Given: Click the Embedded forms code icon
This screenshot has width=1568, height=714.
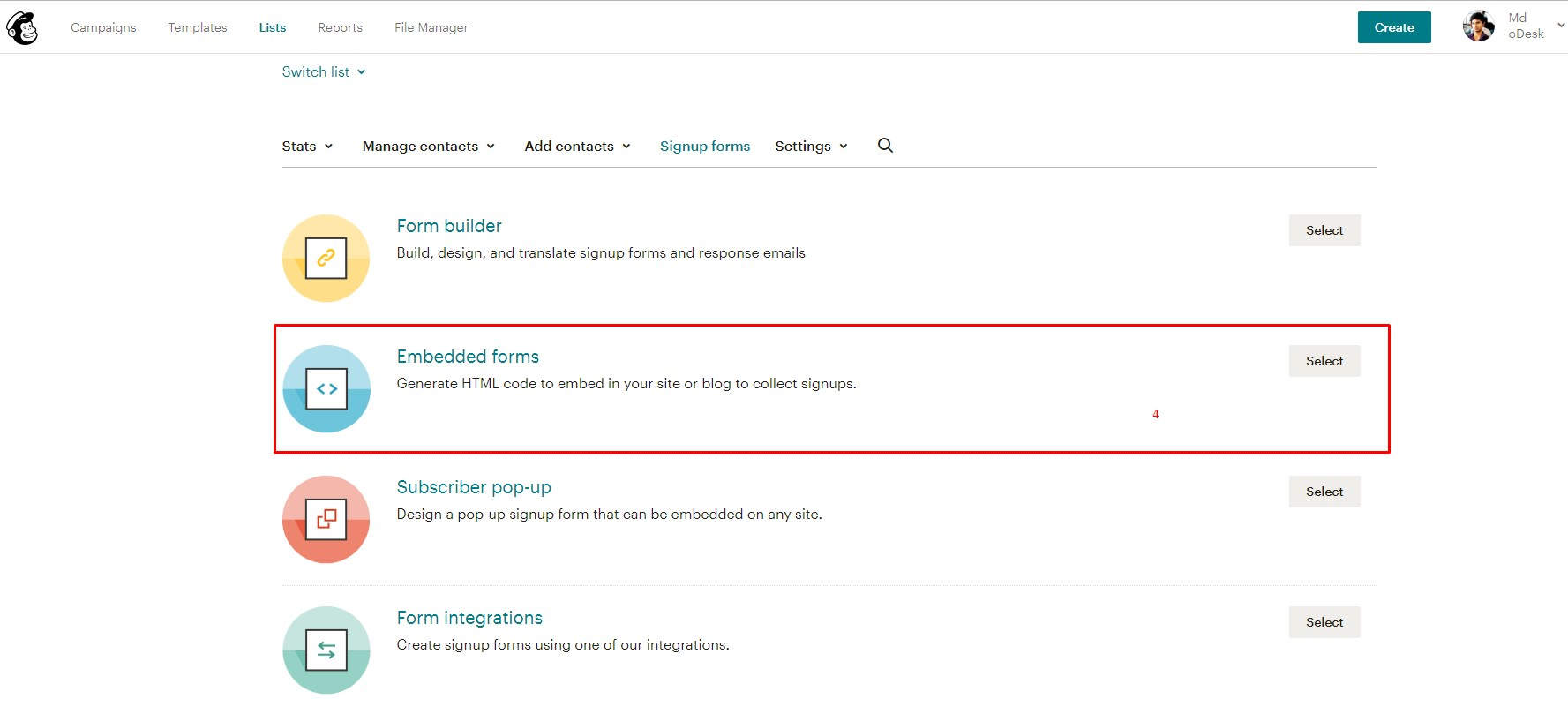Looking at the screenshot, I should coord(326,388).
